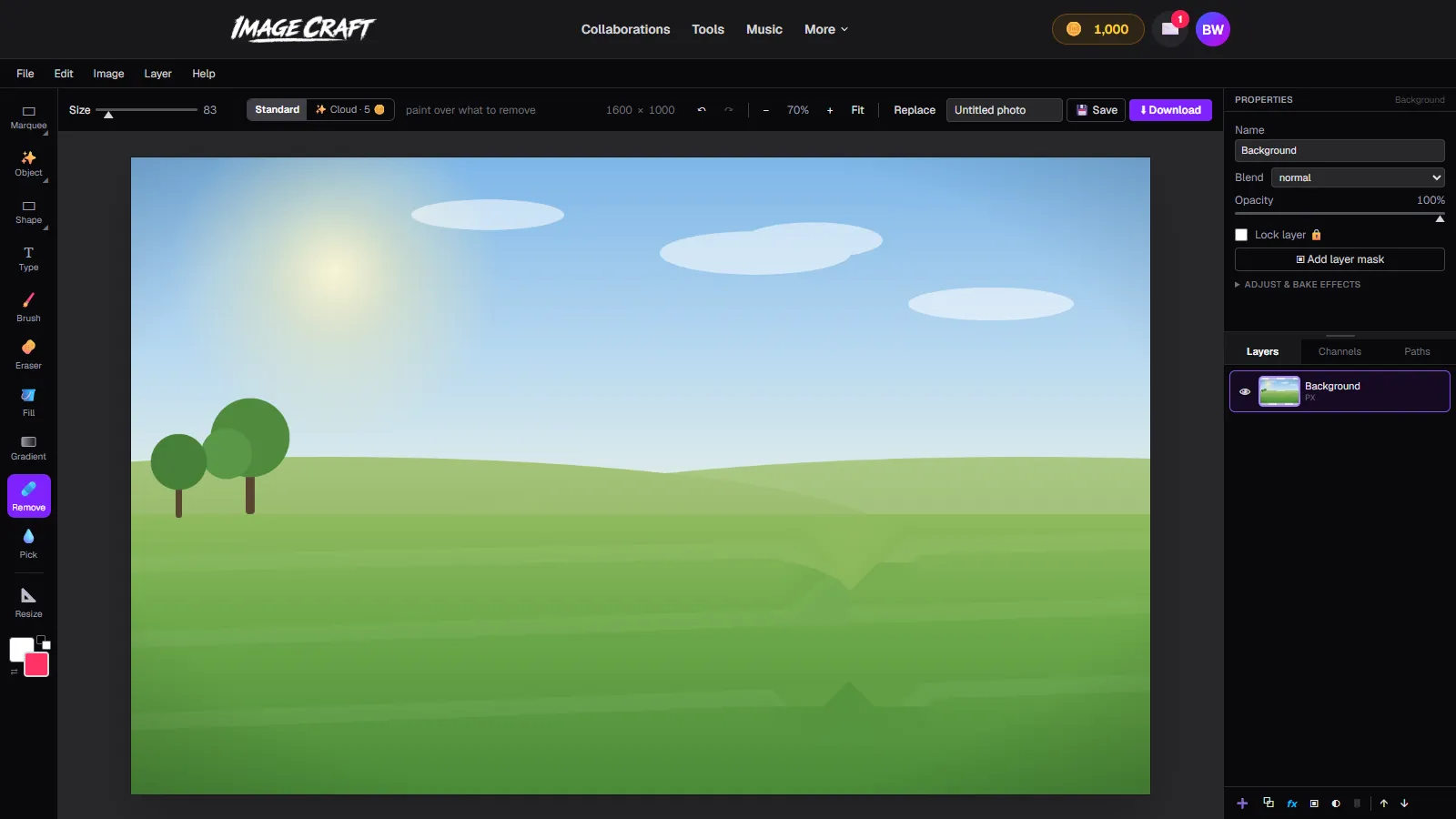The width and height of the screenshot is (1456, 819).
Task: Open the Music navigation link
Action: (x=764, y=29)
